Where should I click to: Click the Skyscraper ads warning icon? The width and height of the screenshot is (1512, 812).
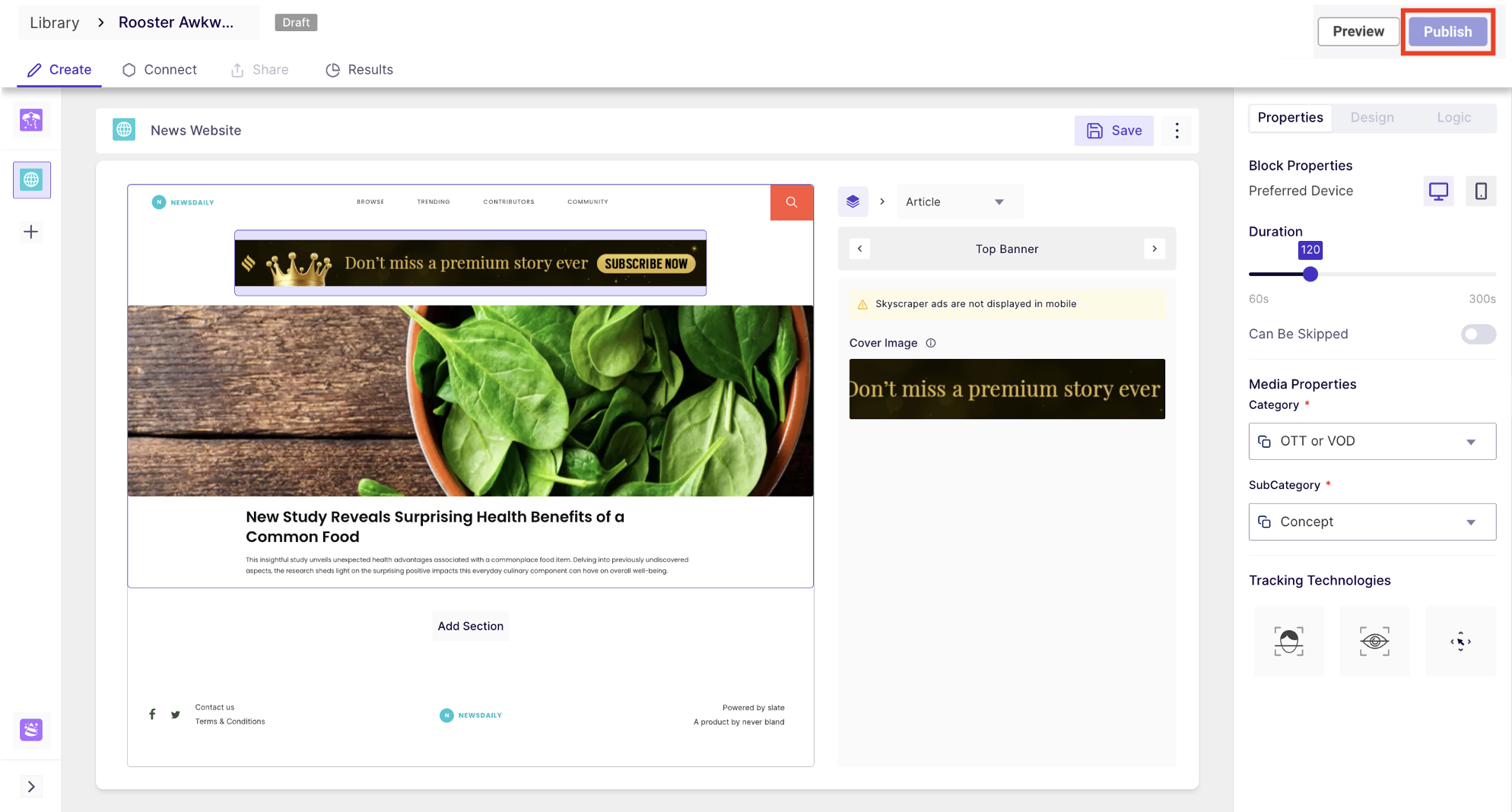tap(862, 304)
